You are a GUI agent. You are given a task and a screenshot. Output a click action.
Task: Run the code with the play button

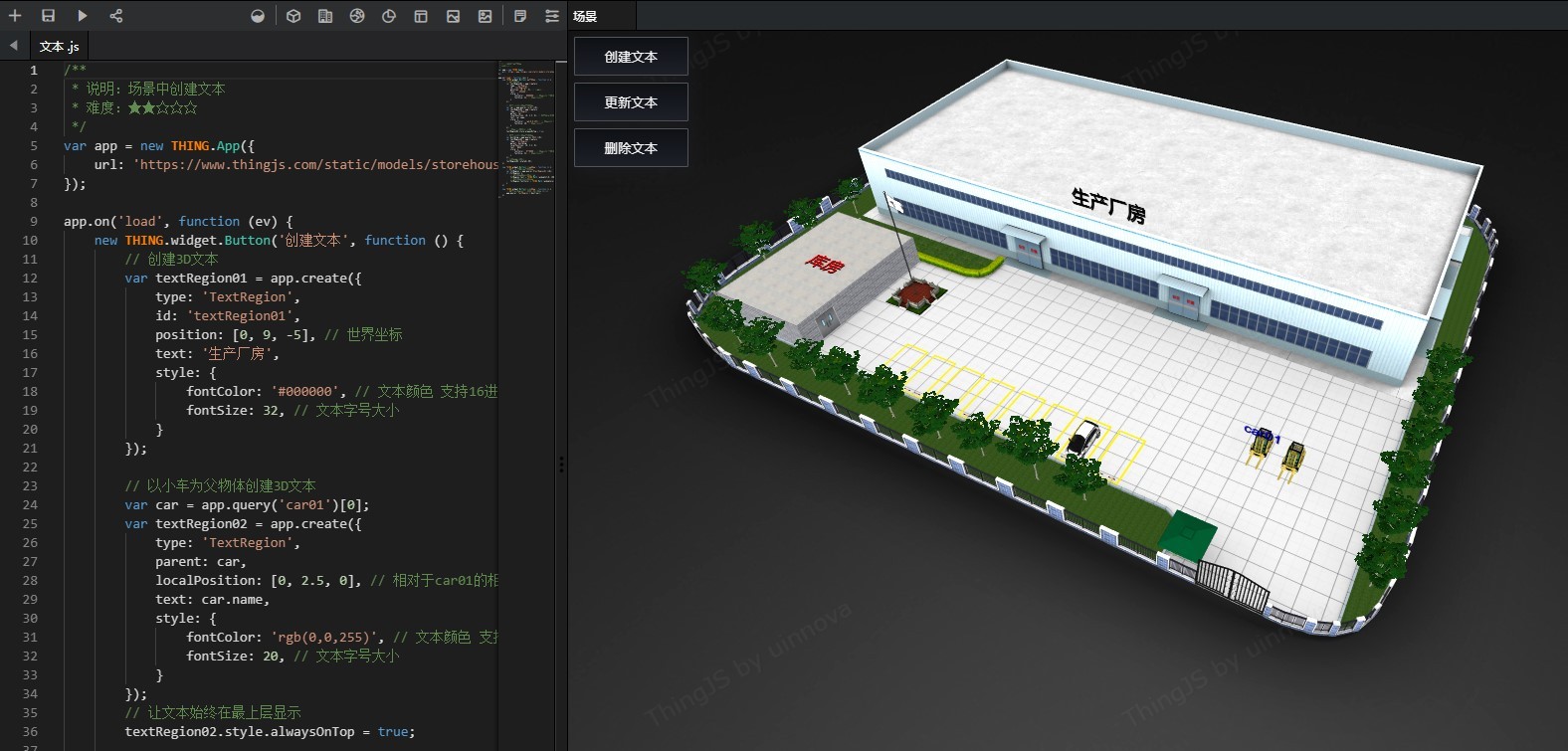(83, 16)
